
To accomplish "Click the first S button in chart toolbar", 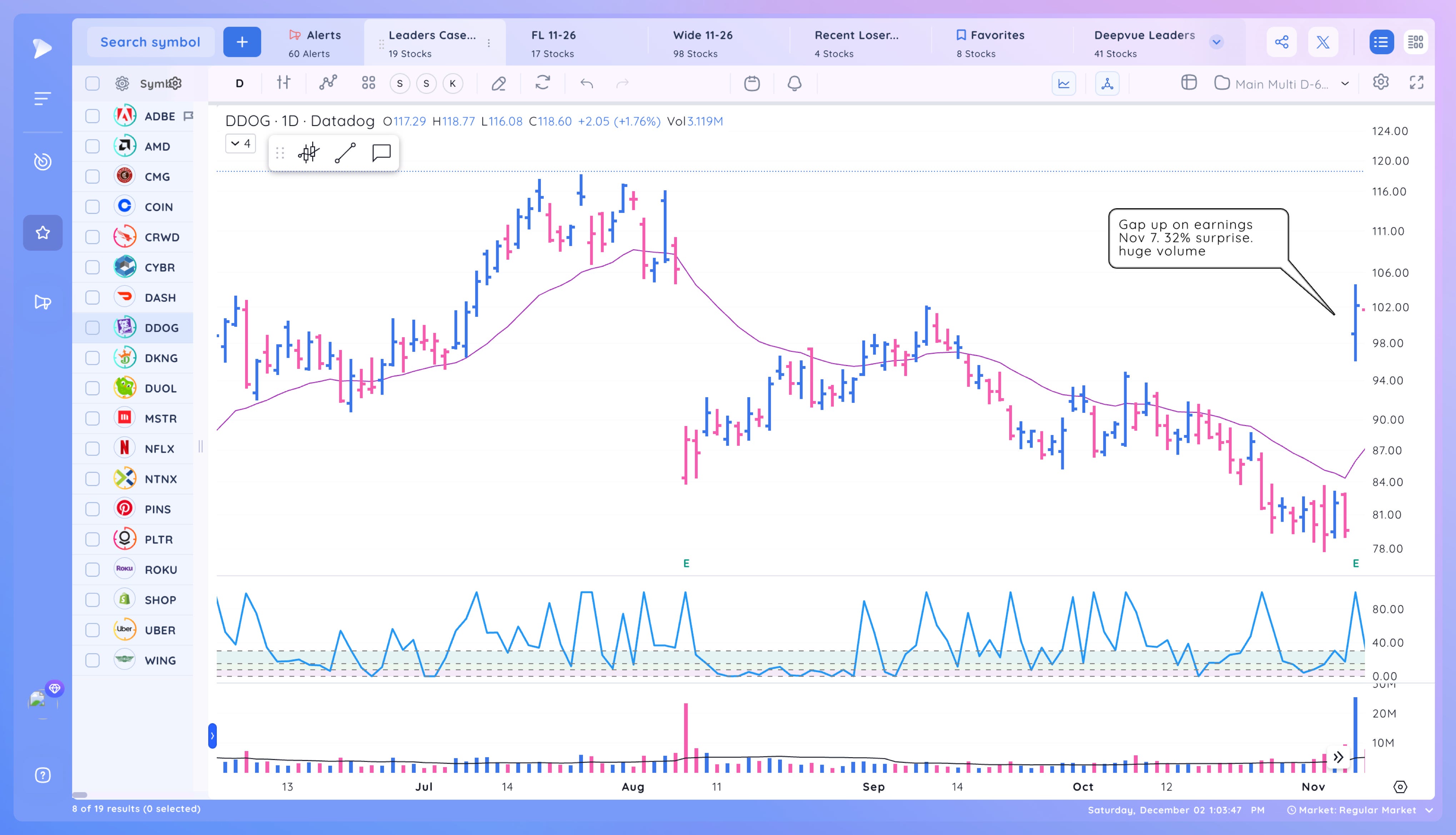I will pos(400,84).
